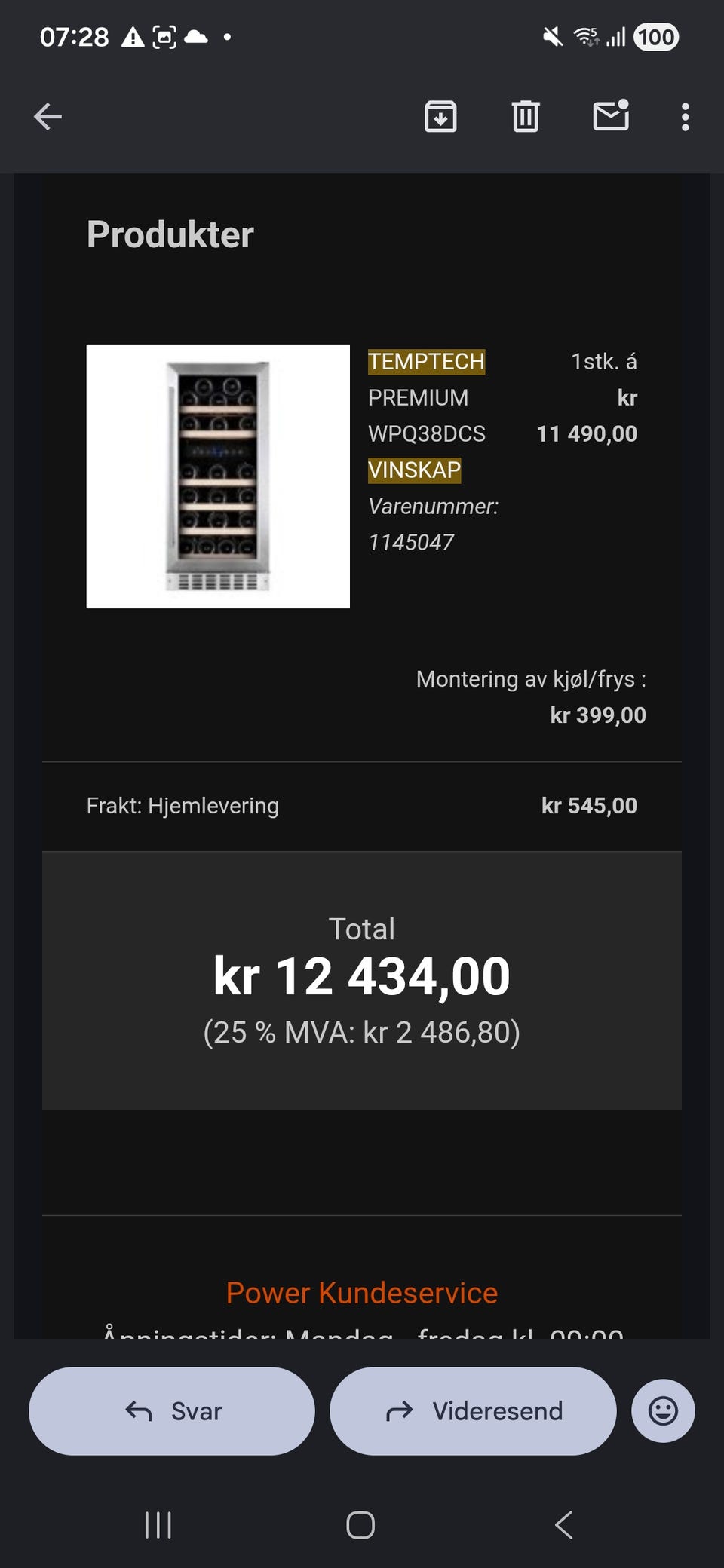Open the Power Kundeservice link
Image resolution: width=724 pixels, height=1568 pixels.
(362, 1293)
